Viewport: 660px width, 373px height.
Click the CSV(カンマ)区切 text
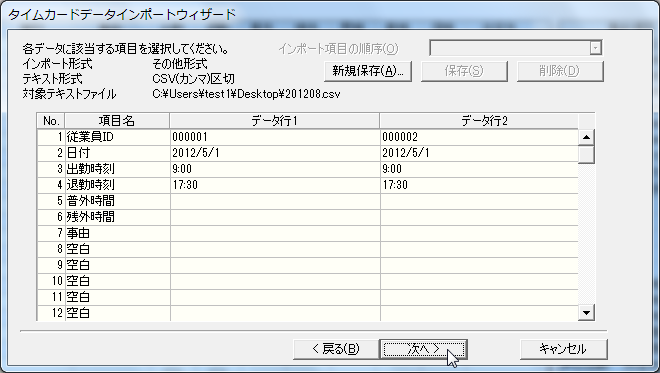pyautogui.click(x=193, y=79)
